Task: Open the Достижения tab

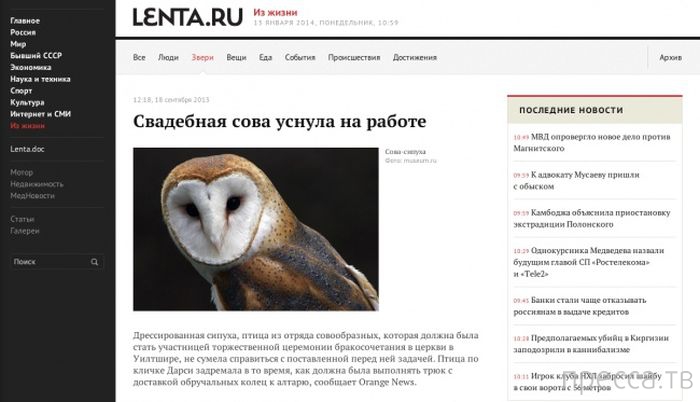Action: tap(414, 58)
